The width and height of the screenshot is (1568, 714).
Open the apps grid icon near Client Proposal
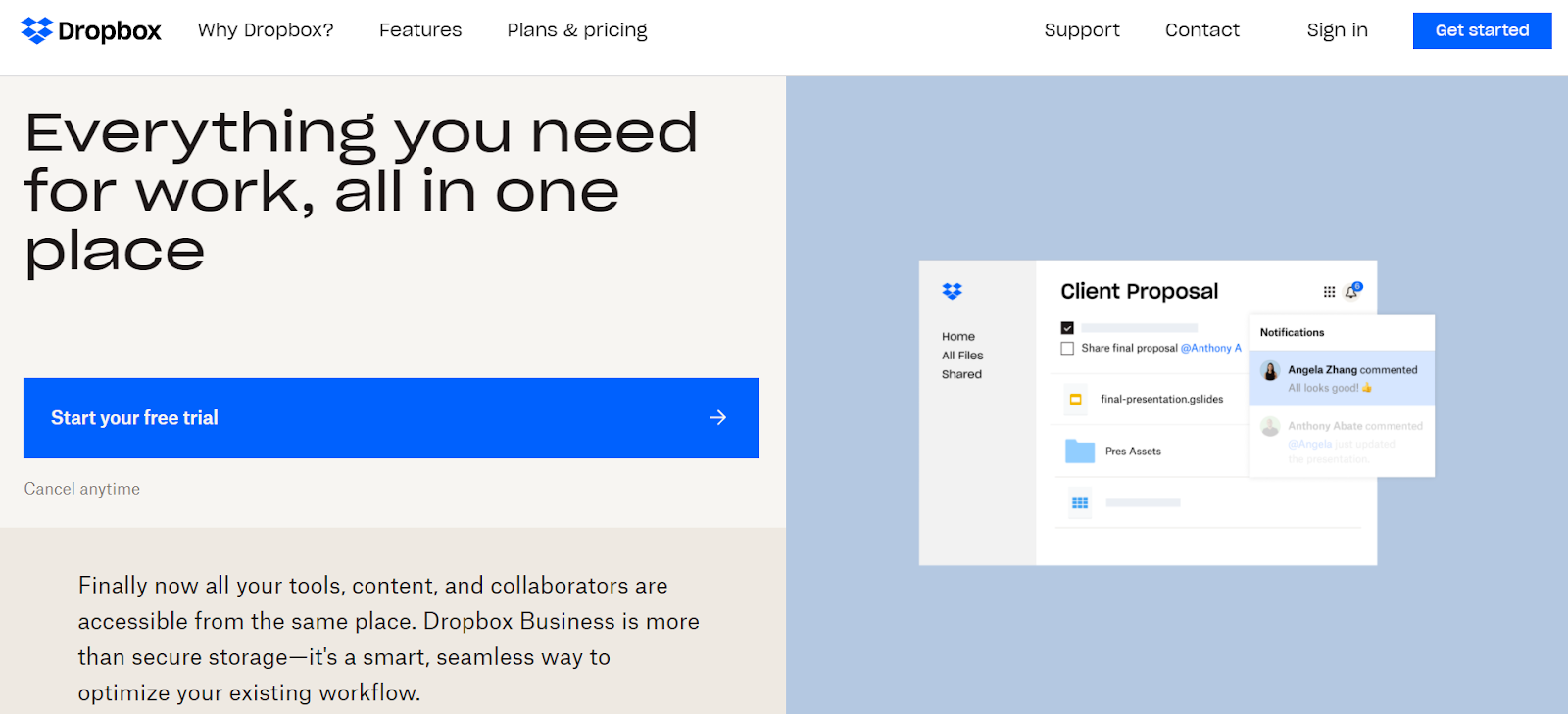point(1329,292)
